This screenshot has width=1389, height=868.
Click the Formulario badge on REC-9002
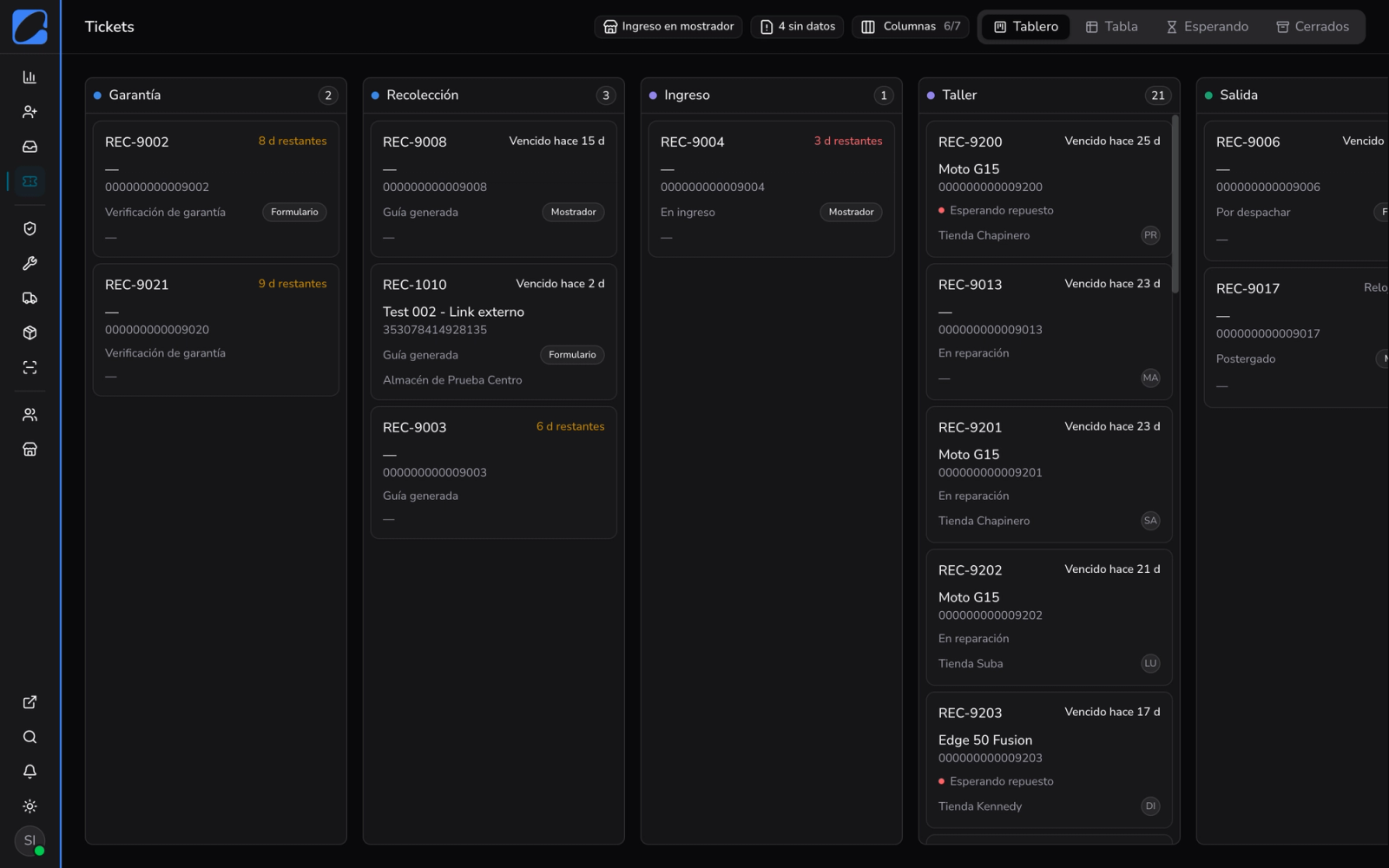(294, 212)
